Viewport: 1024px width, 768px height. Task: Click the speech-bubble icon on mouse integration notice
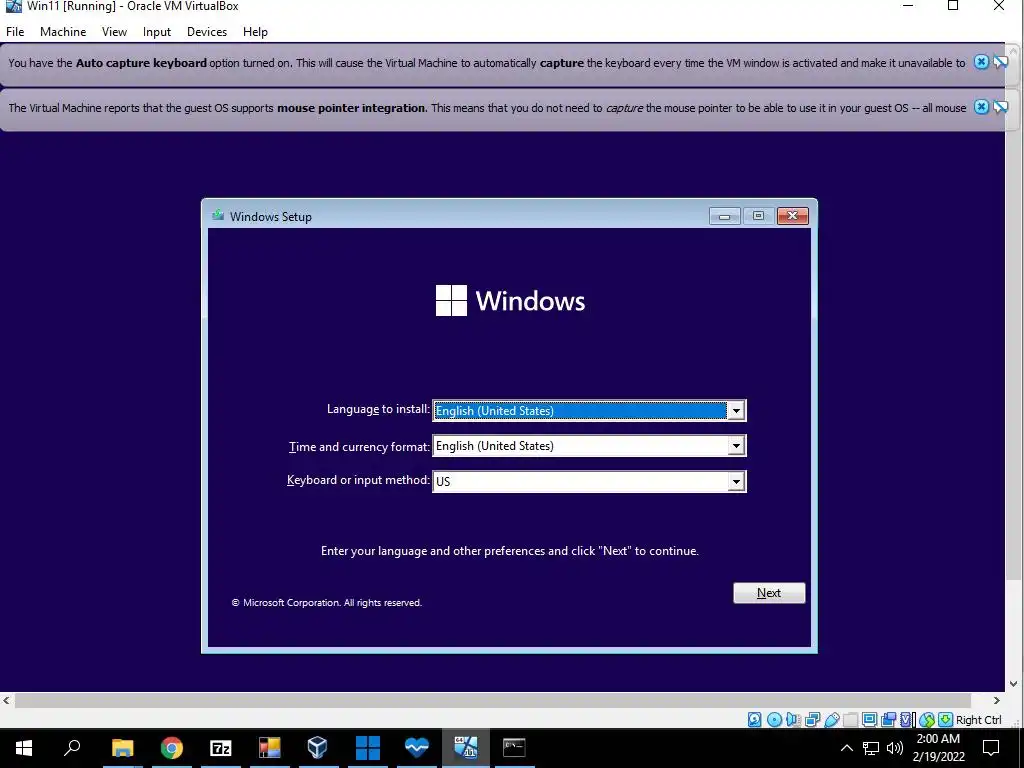pyautogui.click(x=1000, y=106)
